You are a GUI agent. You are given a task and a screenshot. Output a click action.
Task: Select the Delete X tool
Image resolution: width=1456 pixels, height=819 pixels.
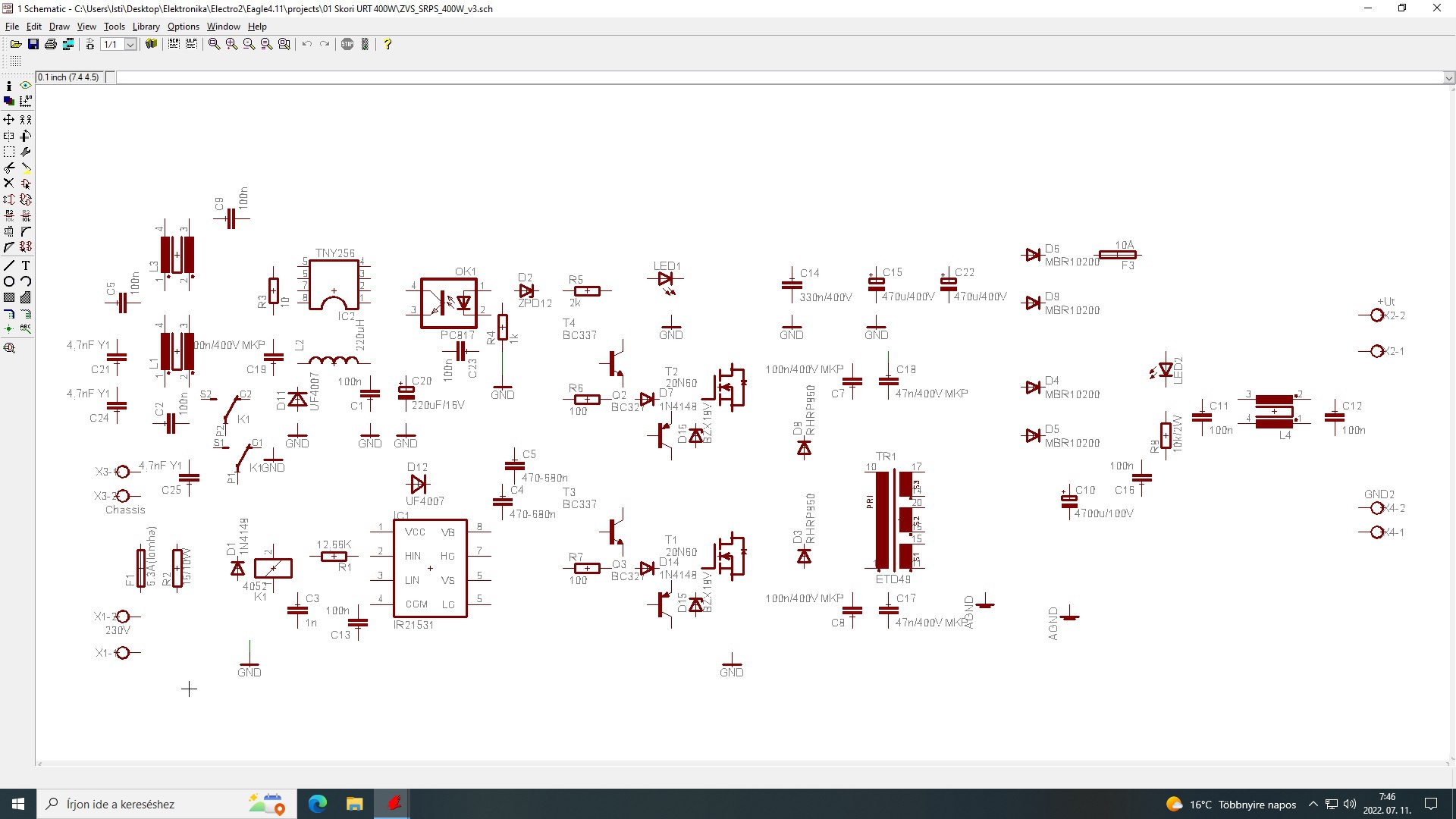9,184
